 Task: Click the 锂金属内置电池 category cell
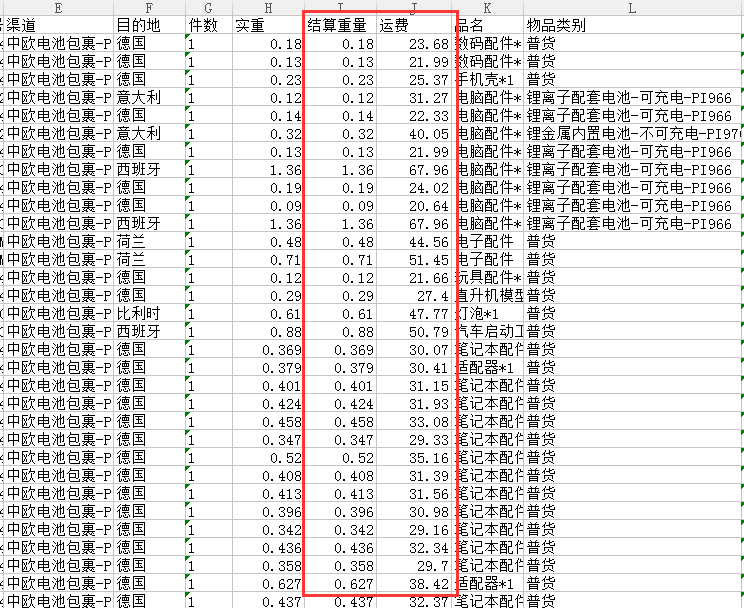click(634, 134)
